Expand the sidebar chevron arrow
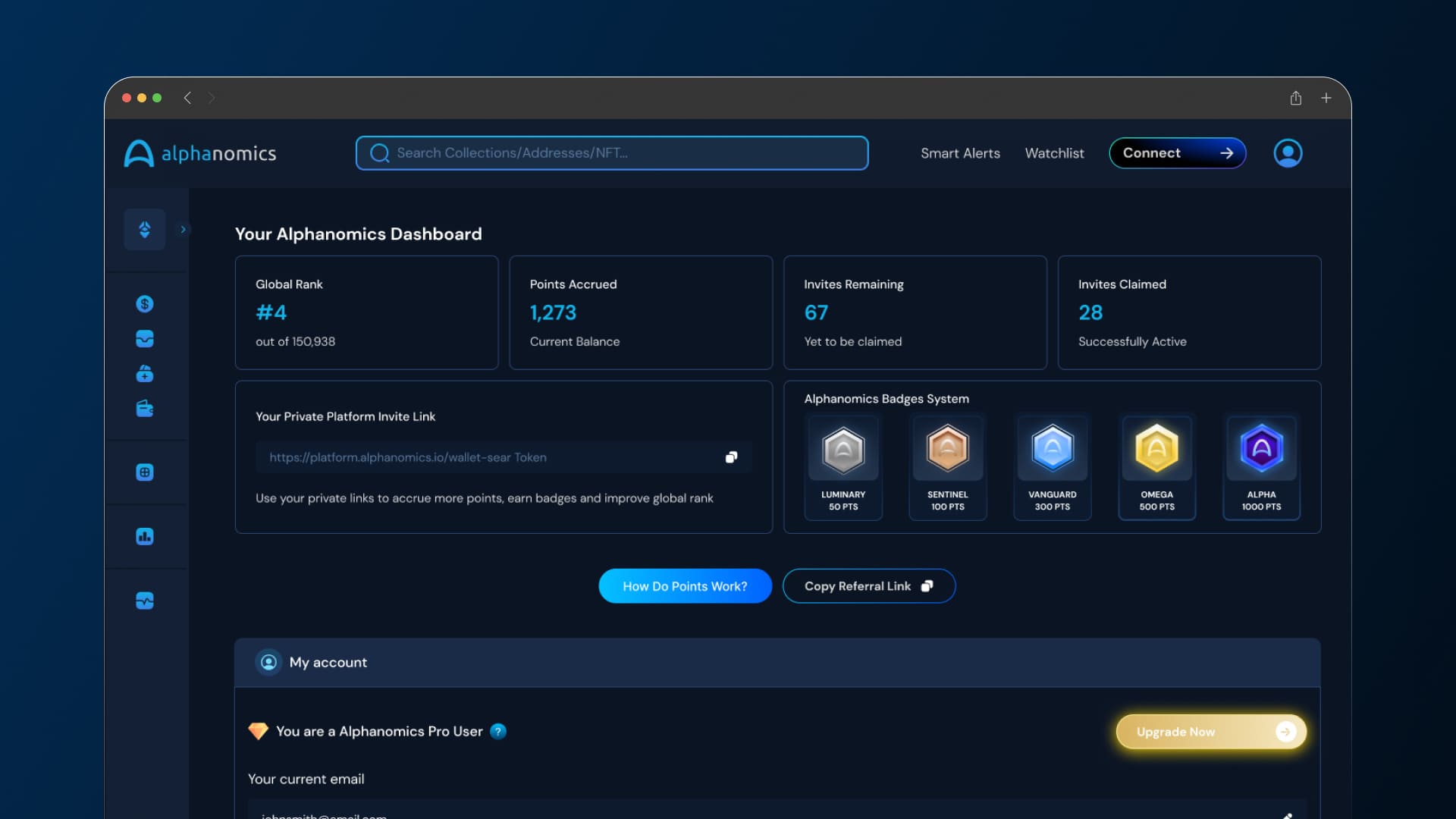This screenshot has height=819, width=1456. 183,229
